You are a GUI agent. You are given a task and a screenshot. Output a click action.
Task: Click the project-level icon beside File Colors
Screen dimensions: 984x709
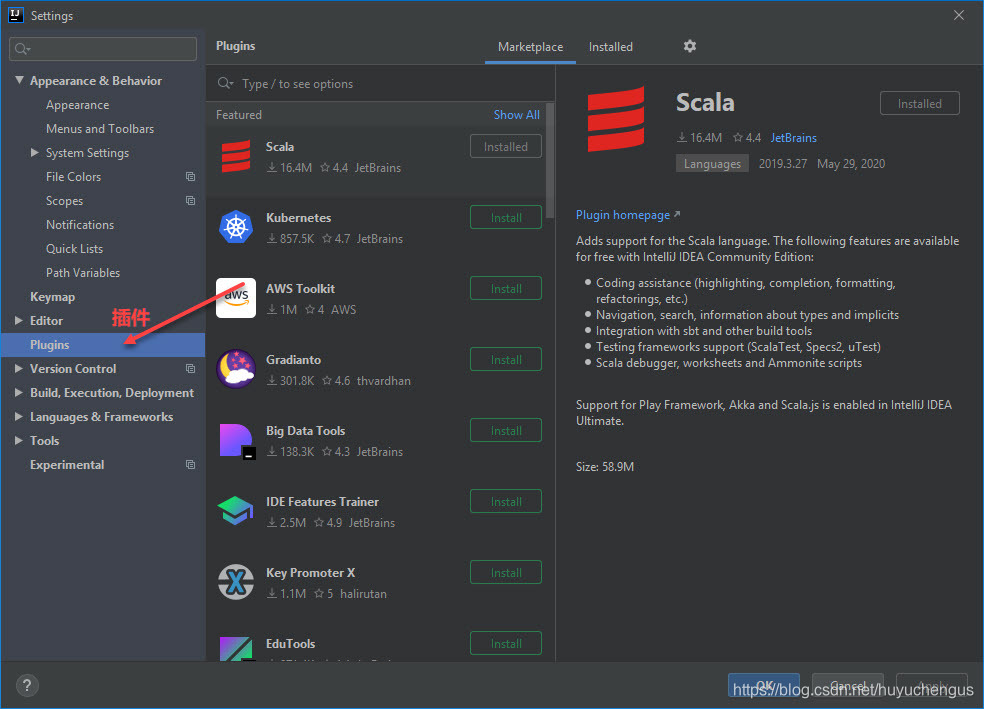click(x=190, y=177)
